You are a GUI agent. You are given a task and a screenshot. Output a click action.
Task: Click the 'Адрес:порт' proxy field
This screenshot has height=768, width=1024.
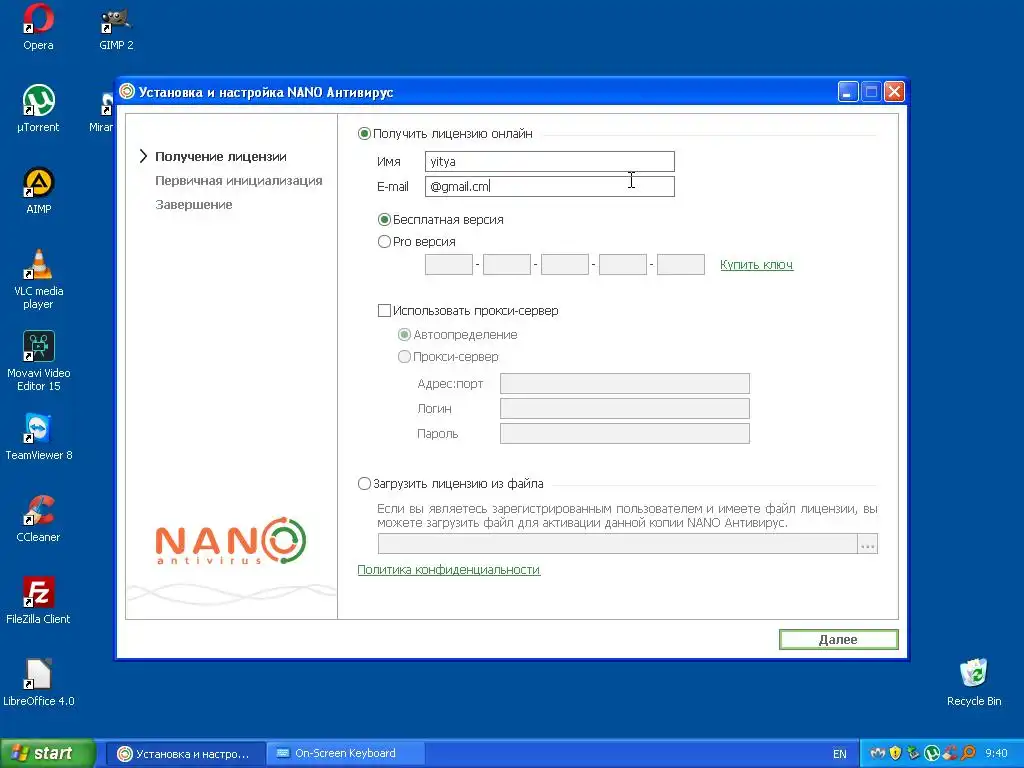point(625,383)
